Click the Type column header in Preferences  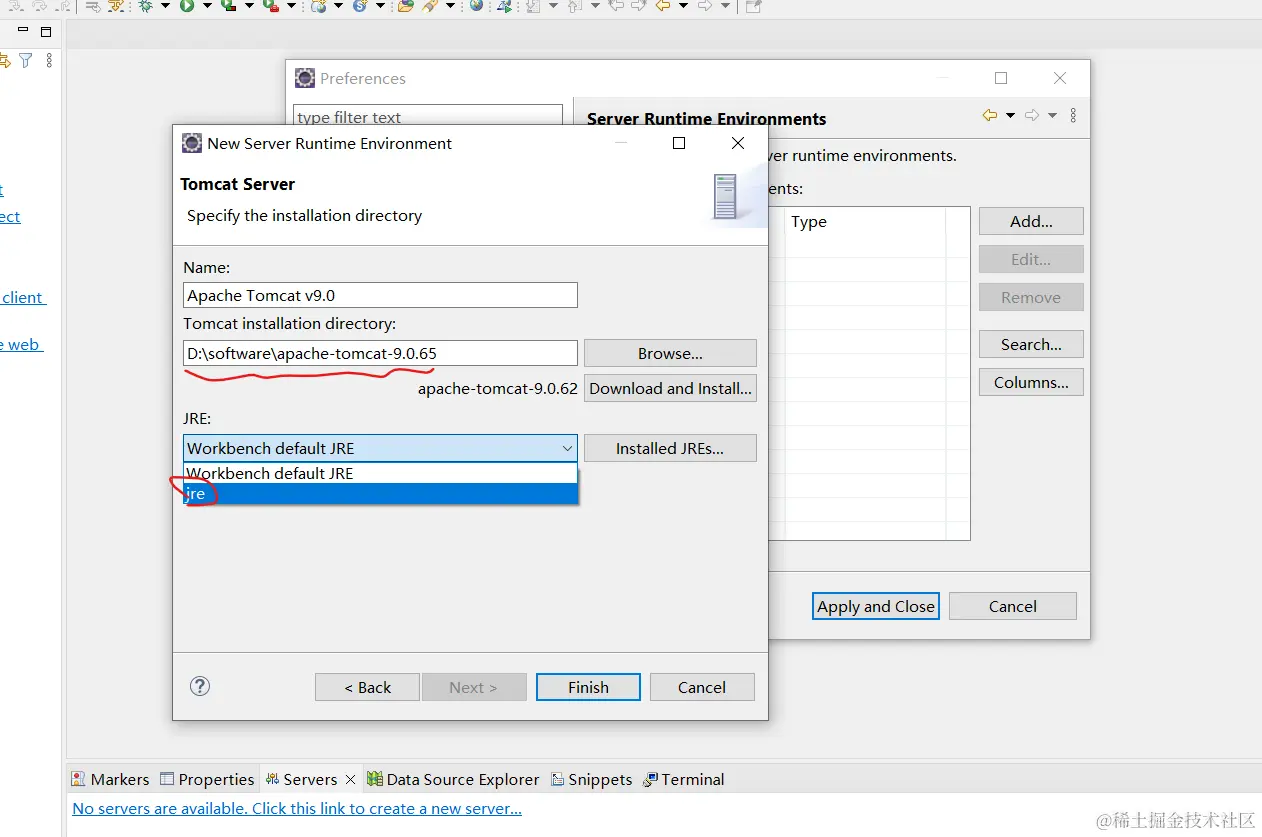(865, 221)
